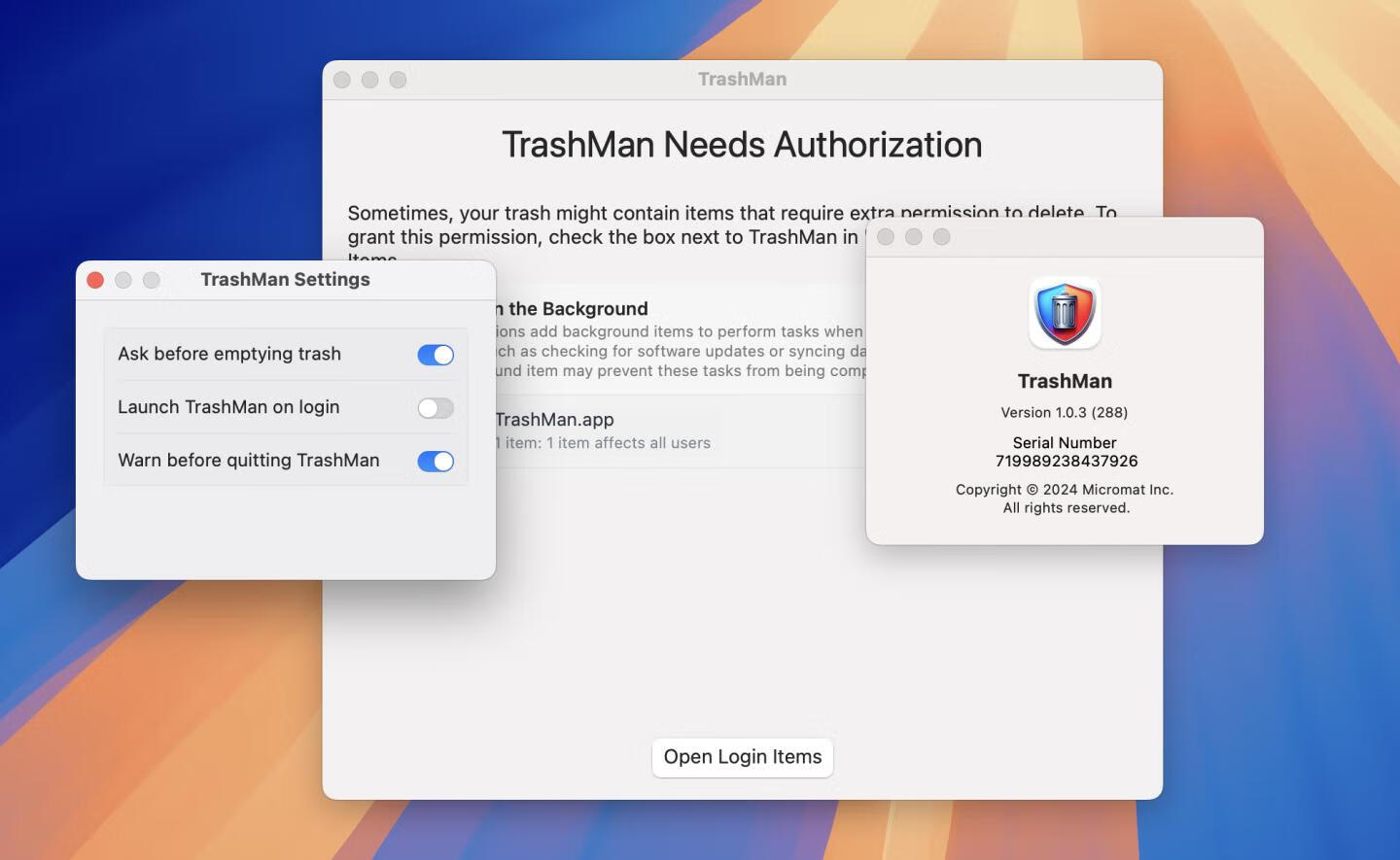Image resolution: width=1400 pixels, height=860 pixels.
Task: Click the zoom button of the About window
Action: click(942, 237)
